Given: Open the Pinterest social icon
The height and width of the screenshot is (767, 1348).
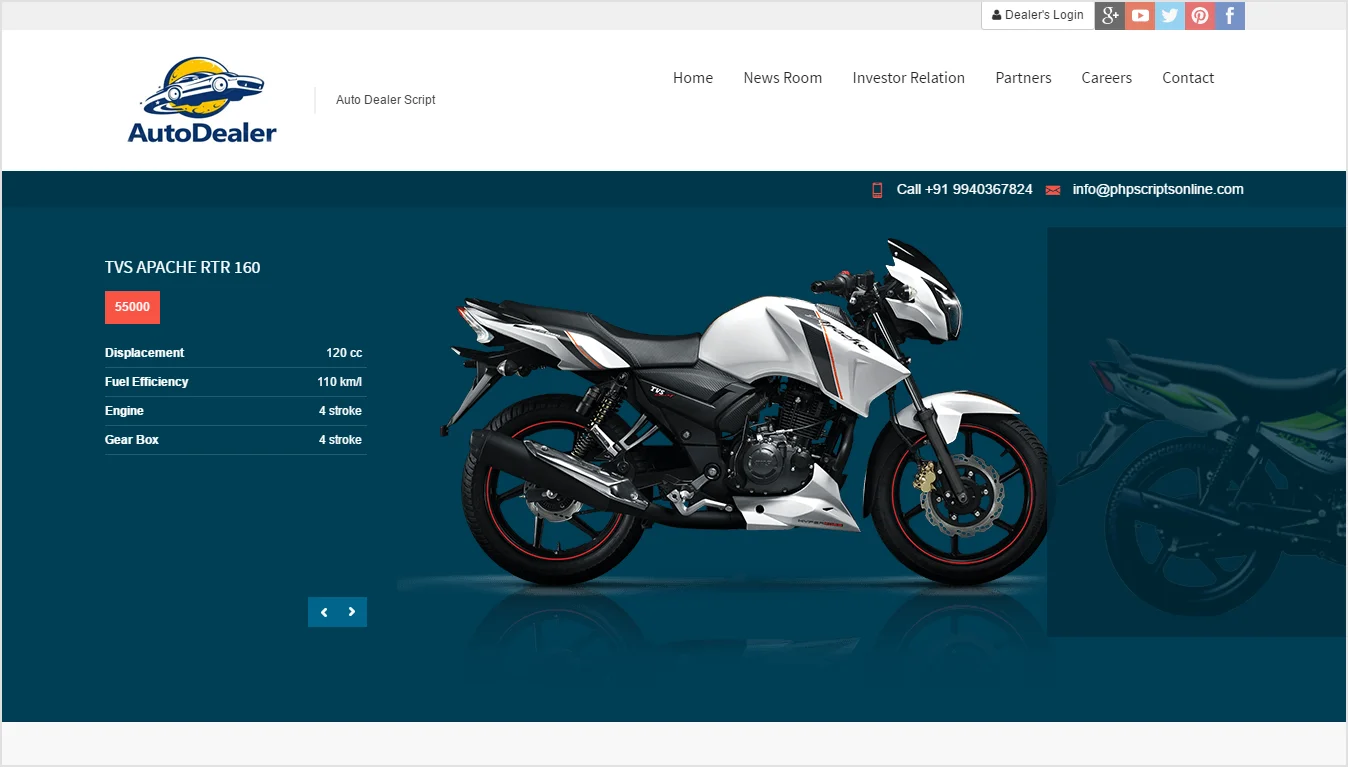Looking at the screenshot, I should 1200,15.
